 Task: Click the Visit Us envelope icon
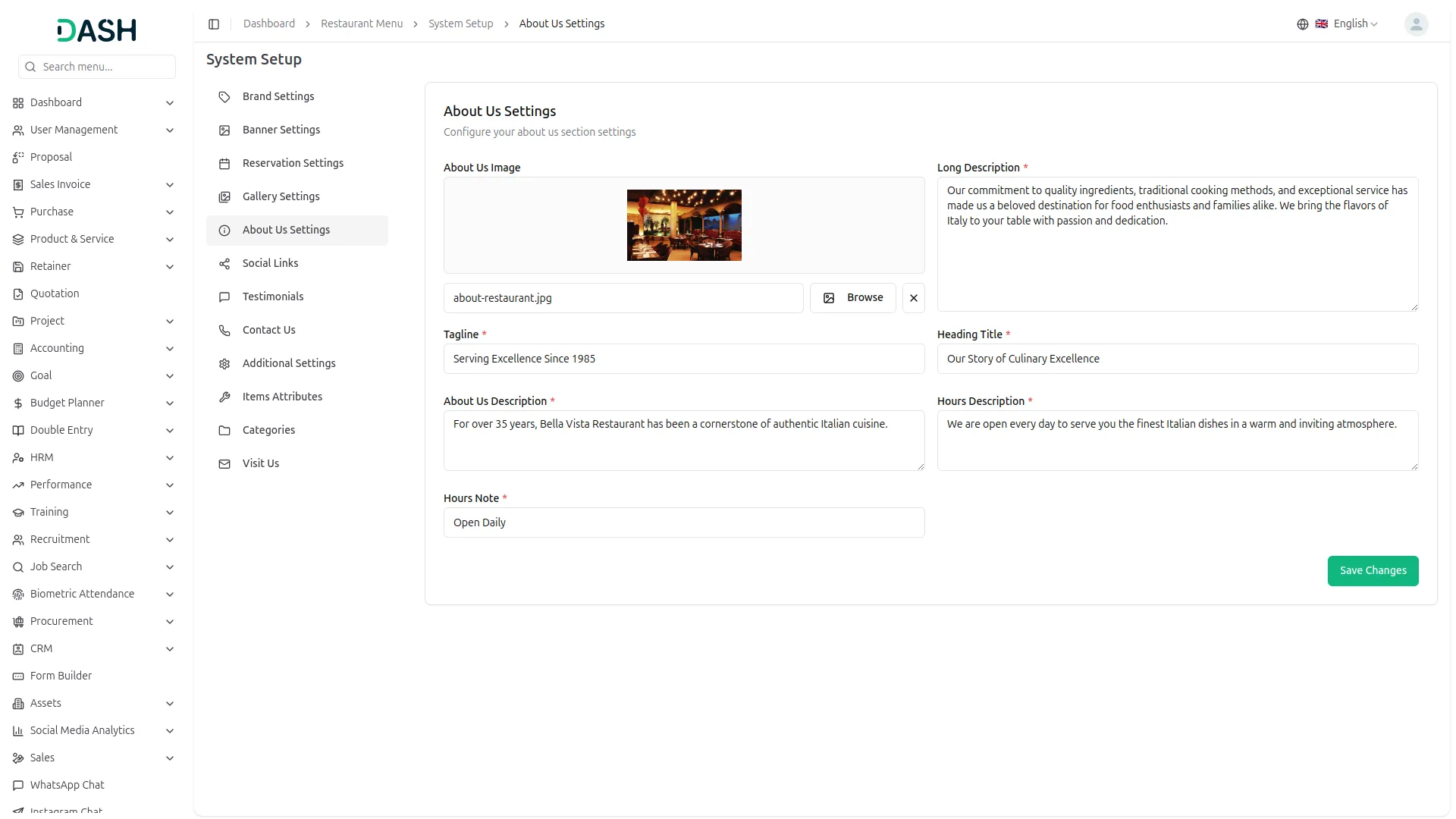click(224, 464)
